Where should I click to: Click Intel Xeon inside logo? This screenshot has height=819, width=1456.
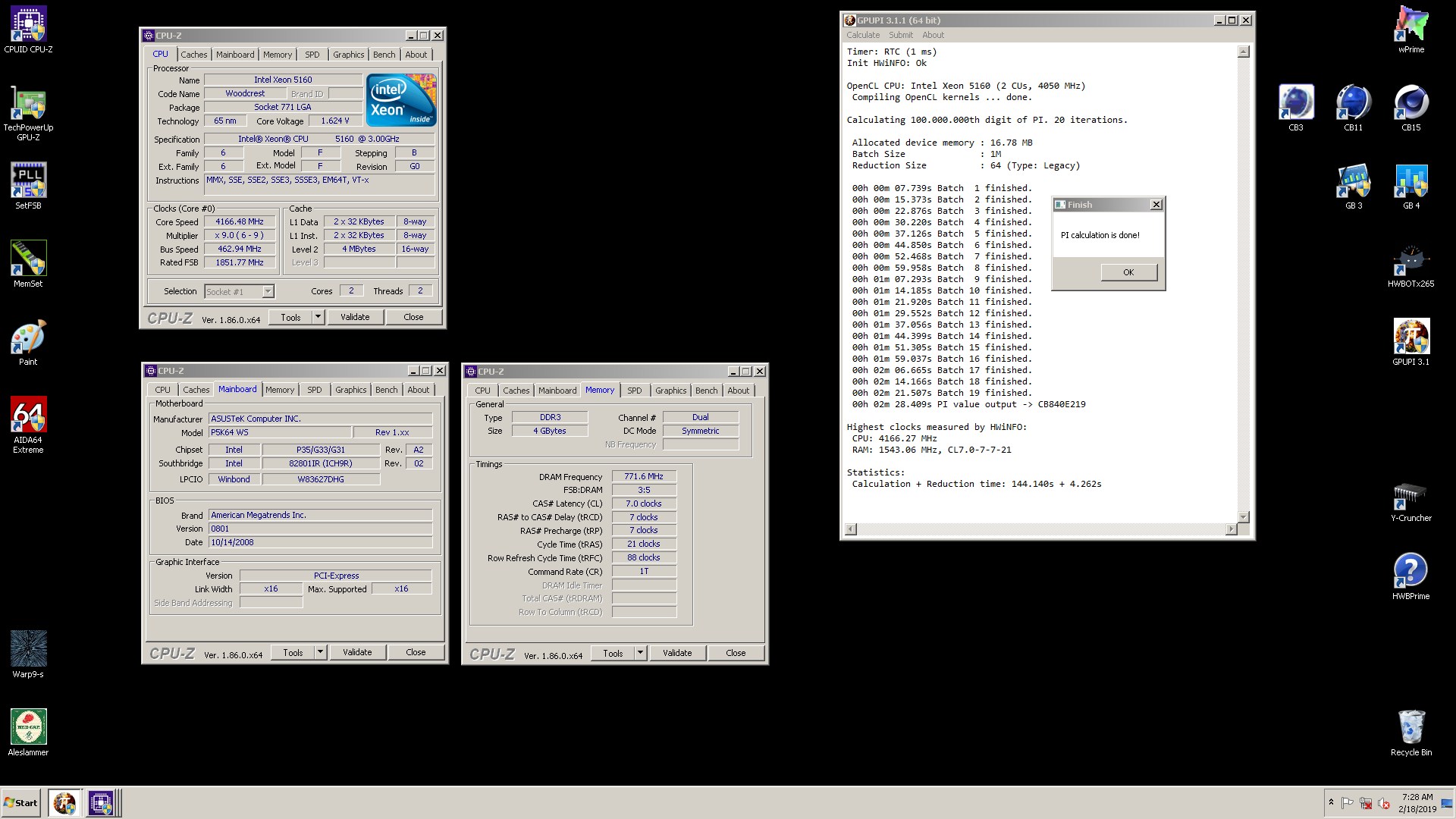click(401, 100)
